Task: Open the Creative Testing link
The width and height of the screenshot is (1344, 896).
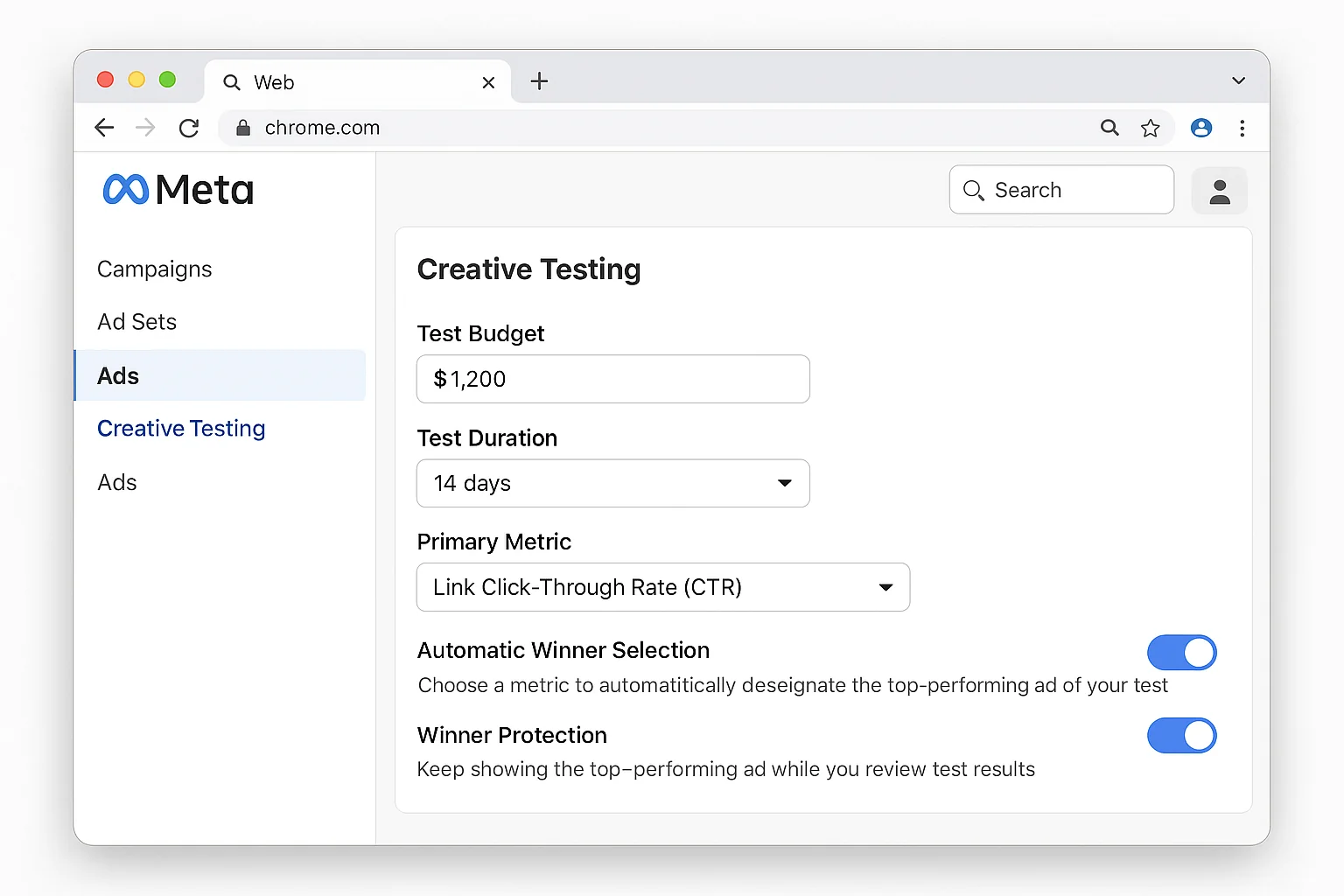Action: click(x=181, y=429)
